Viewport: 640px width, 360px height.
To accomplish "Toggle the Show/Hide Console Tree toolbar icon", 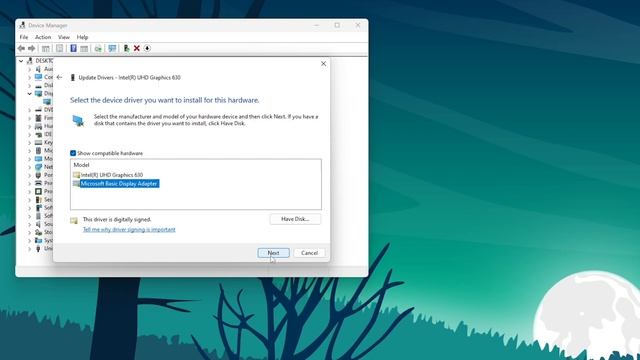I will (46, 49).
